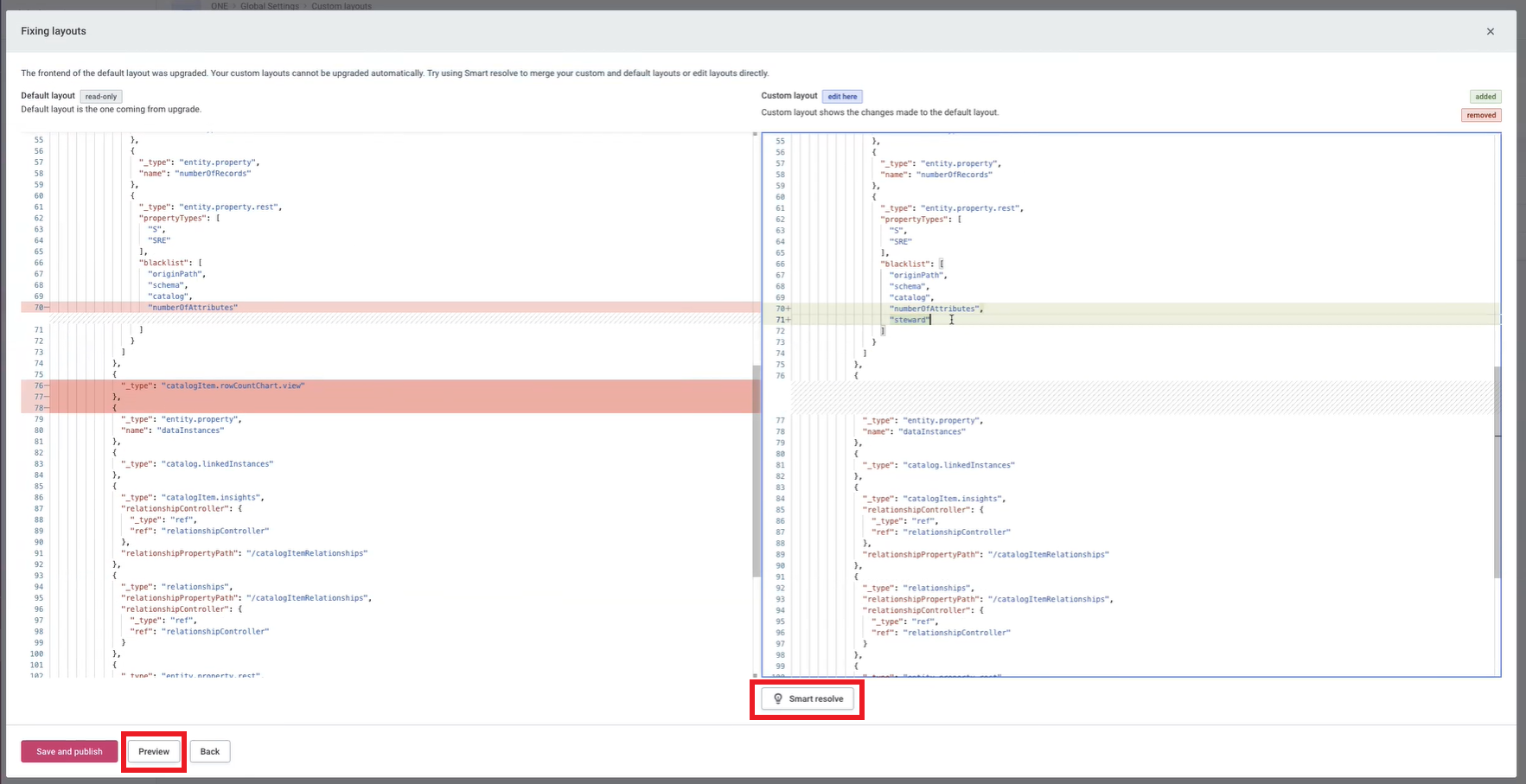Screen dimensions: 1526x784
Task: Click the Default layout editor's vertical scrollbar
Action: pyautogui.click(x=757, y=471)
